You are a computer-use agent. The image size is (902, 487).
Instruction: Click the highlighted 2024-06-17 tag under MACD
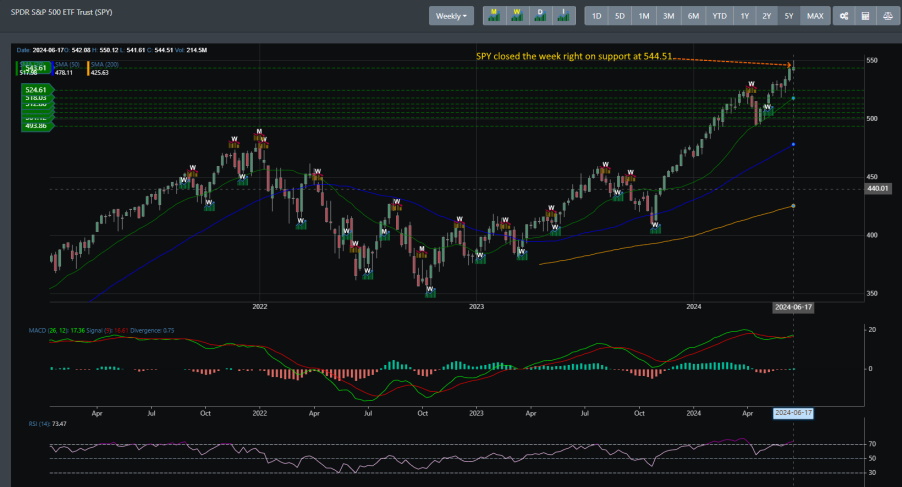[x=793, y=413]
